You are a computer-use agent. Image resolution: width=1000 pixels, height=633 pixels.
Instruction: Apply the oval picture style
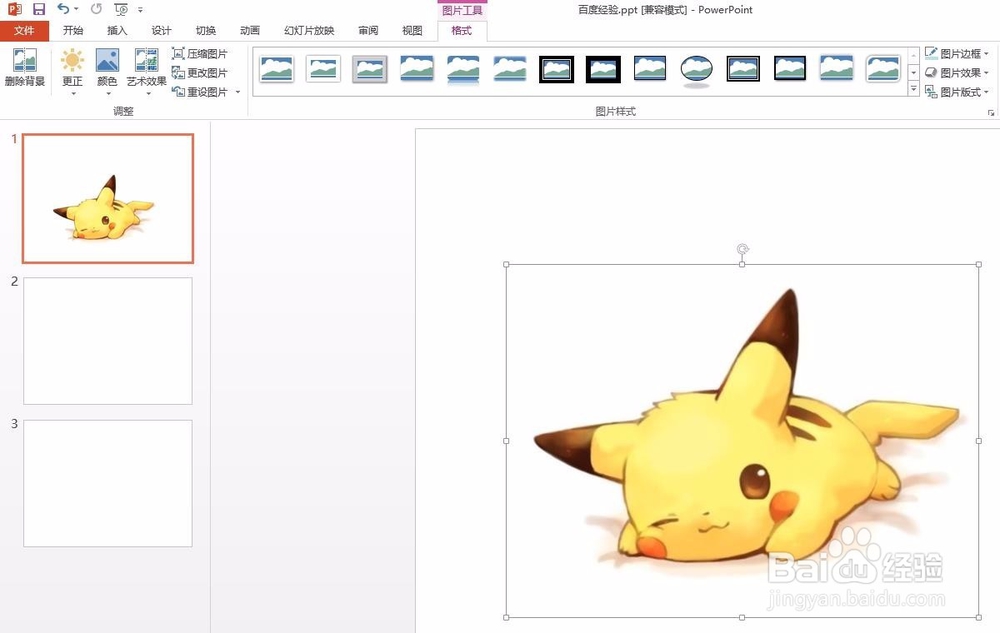696,69
